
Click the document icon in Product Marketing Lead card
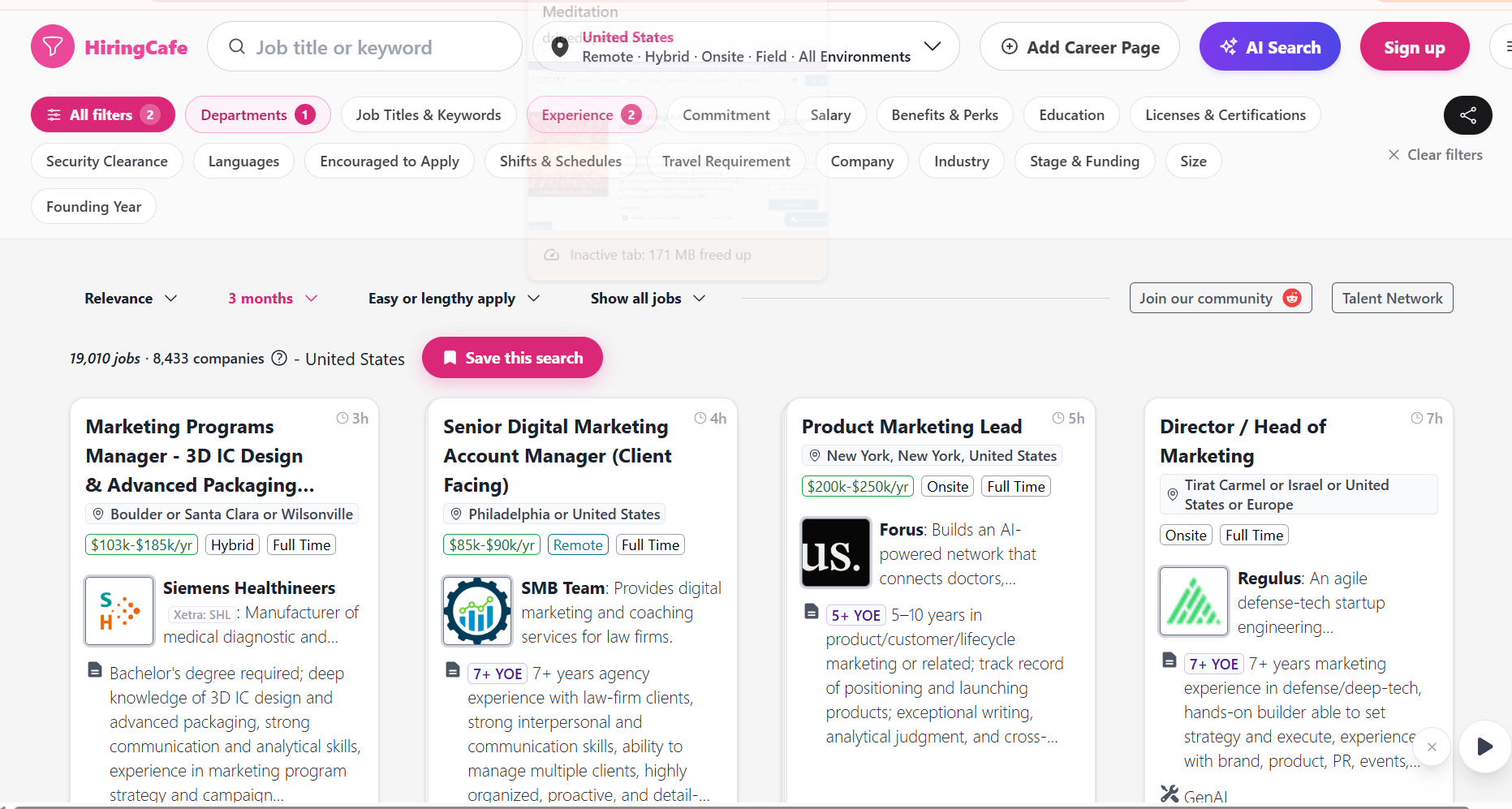point(812,611)
